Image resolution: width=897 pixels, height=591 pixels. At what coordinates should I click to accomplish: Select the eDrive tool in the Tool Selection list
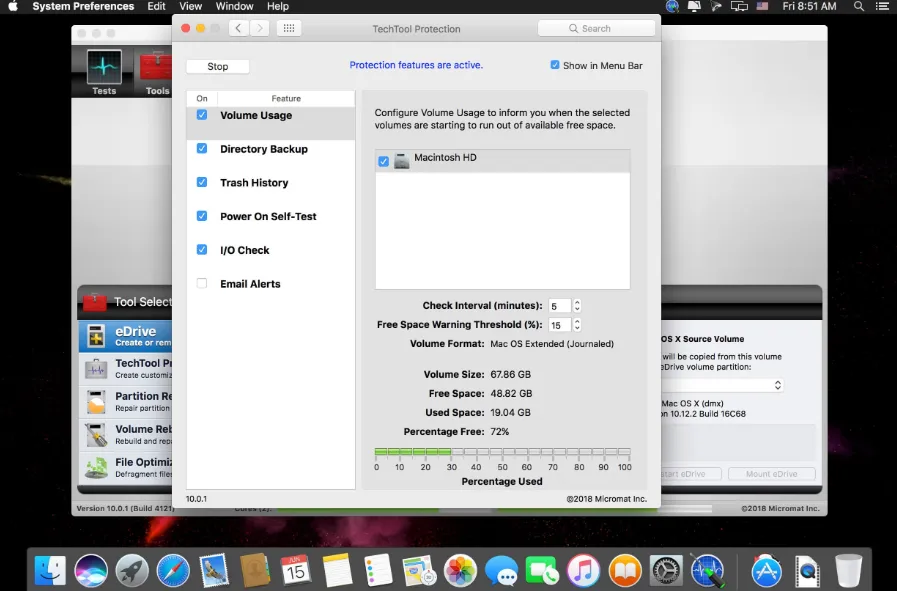tap(125, 336)
